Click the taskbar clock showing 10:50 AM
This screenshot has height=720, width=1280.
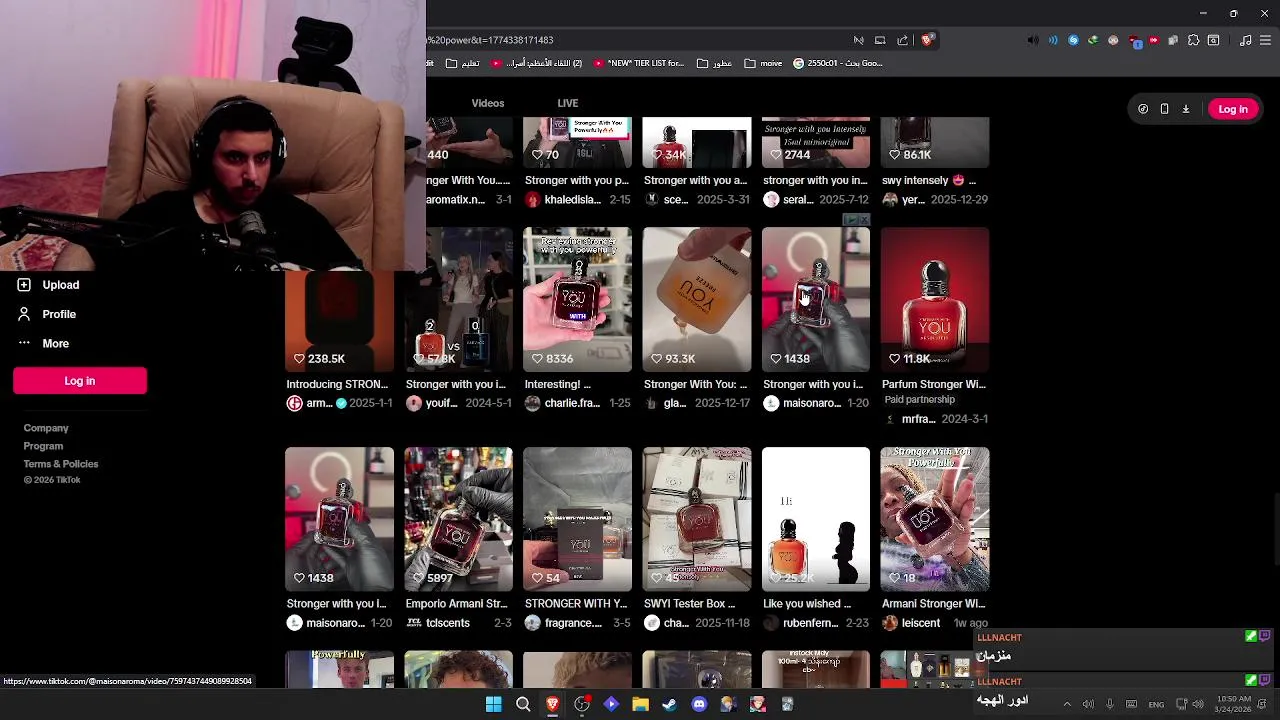pyautogui.click(x=1234, y=704)
